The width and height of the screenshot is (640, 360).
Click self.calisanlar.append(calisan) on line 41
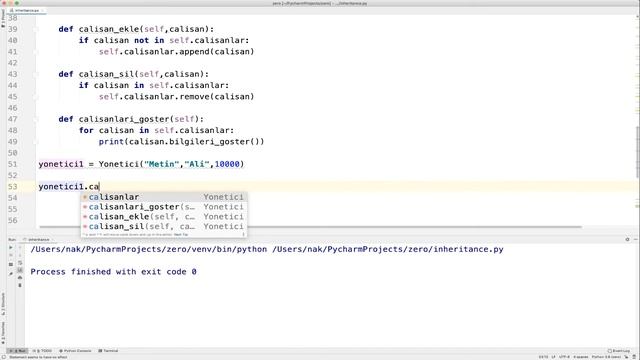pyautogui.click(x=176, y=52)
